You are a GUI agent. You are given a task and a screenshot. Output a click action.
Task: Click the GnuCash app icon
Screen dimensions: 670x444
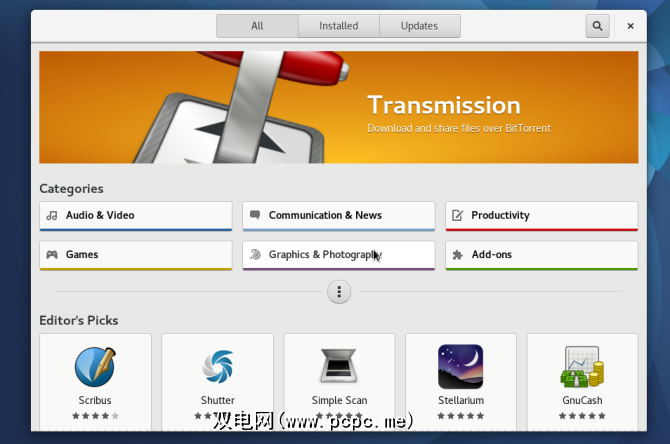[582, 367]
